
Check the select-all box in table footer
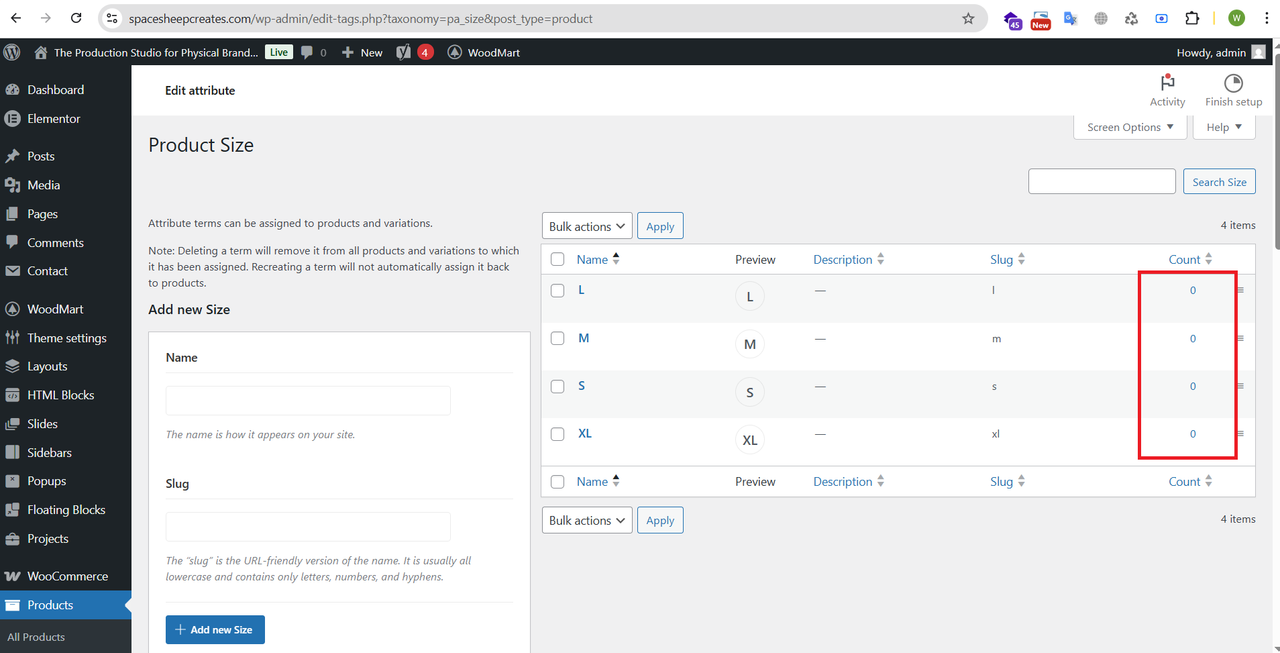558,481
